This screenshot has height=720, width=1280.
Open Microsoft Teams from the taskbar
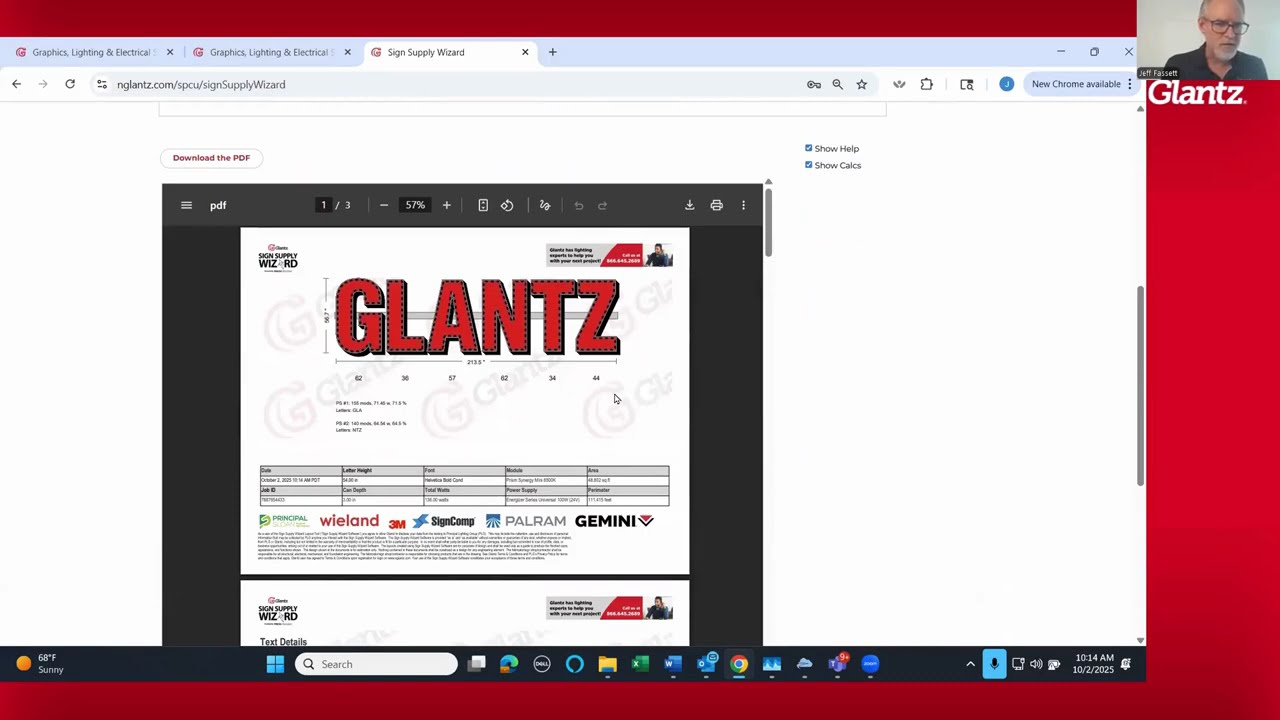tap(837, 664)
